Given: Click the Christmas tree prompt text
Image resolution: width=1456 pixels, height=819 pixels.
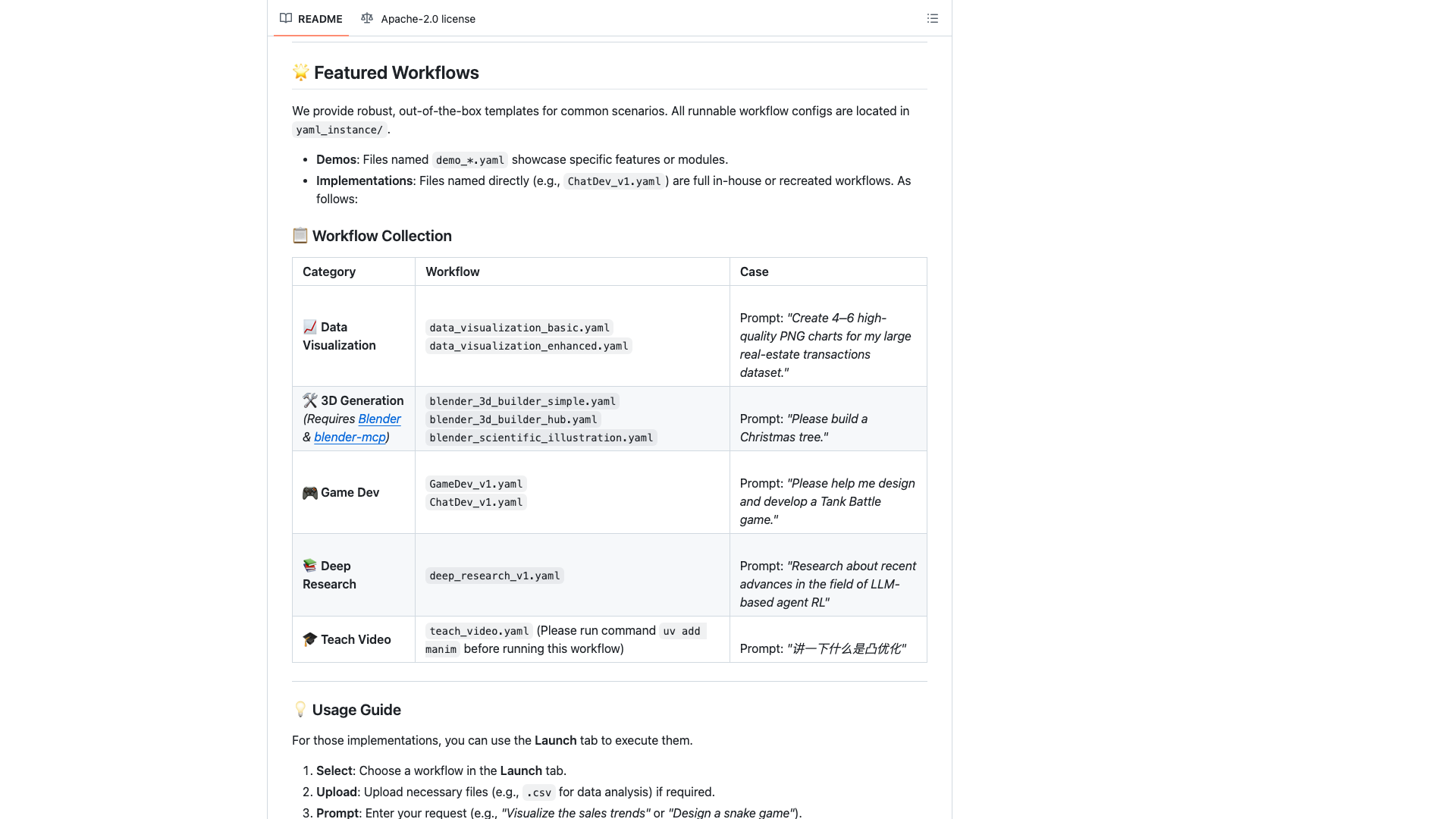Looking at the screenshot, I should coord(804,428).
